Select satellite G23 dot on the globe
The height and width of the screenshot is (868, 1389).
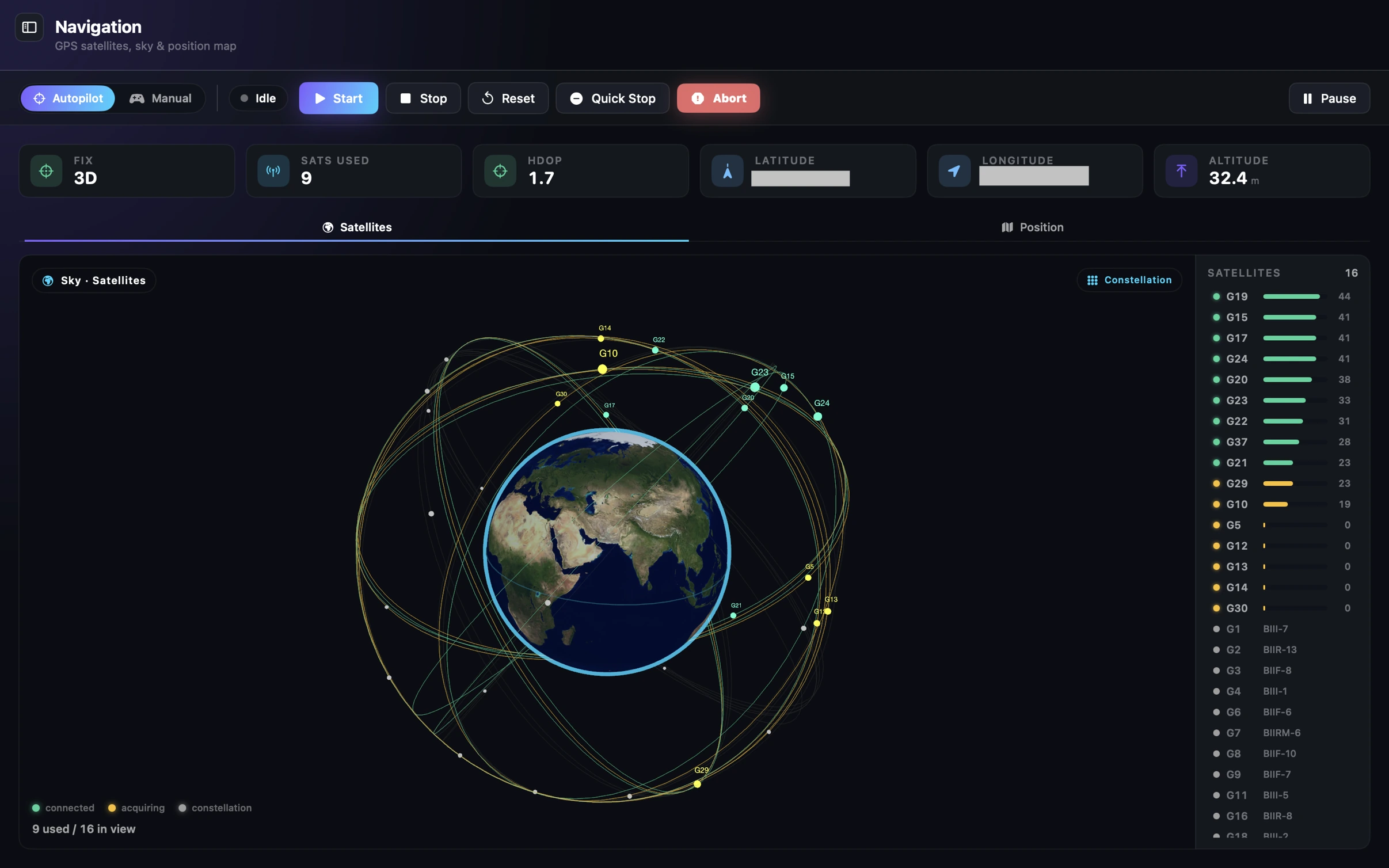click(755, 387)
